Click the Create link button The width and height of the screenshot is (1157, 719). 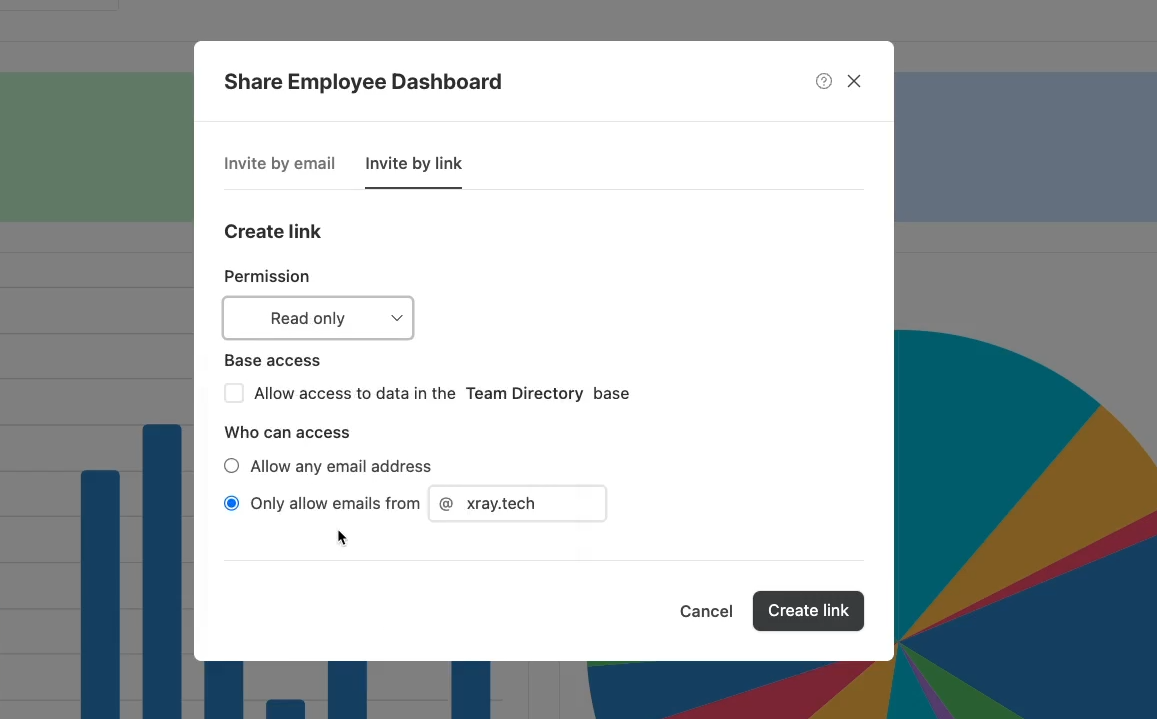[x=808, y=610]
